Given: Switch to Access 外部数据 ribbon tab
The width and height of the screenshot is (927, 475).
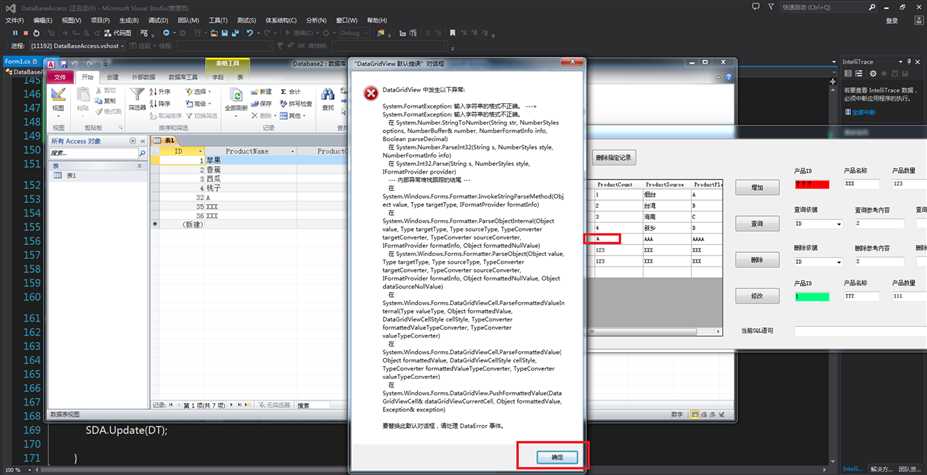Looking at the screenshot, I should [x=144, y=77].
